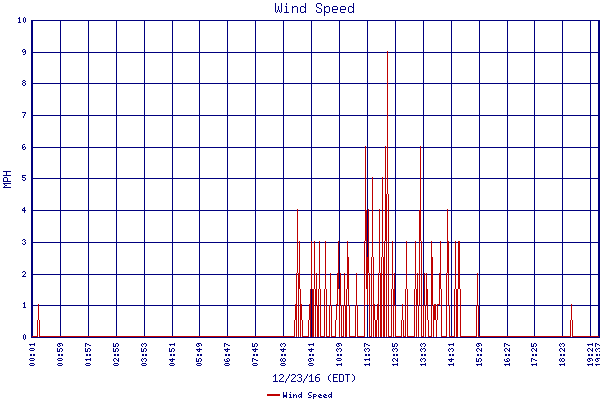Click the 17:25 time label
The height and width of the screenshot is (400, 600).
(535, 354)
